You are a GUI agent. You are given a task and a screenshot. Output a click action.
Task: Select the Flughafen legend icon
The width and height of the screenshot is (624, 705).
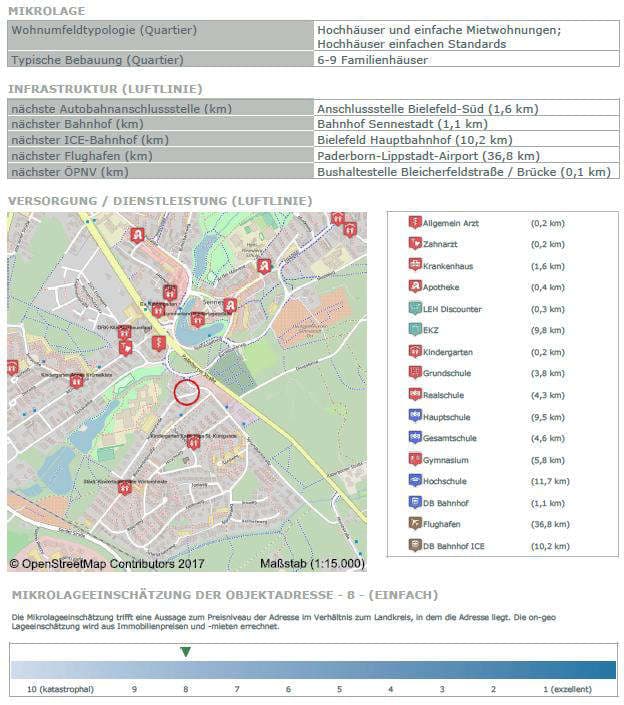click(415, 524)
